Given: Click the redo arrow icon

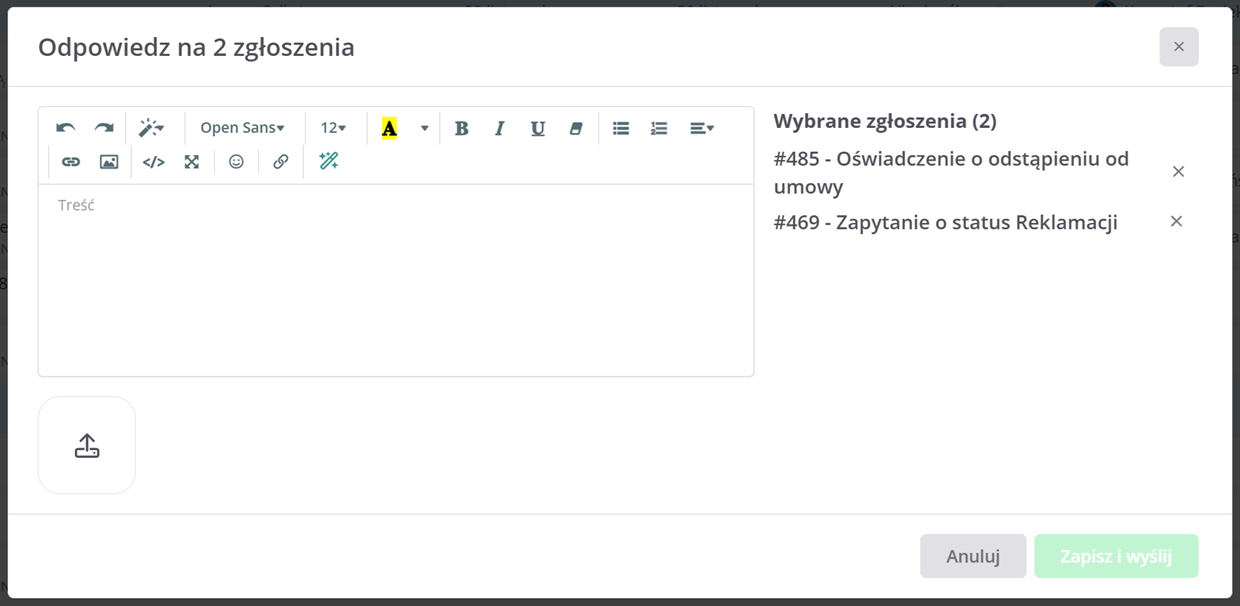Looking at the screenshot, I should tap(104, 128).
